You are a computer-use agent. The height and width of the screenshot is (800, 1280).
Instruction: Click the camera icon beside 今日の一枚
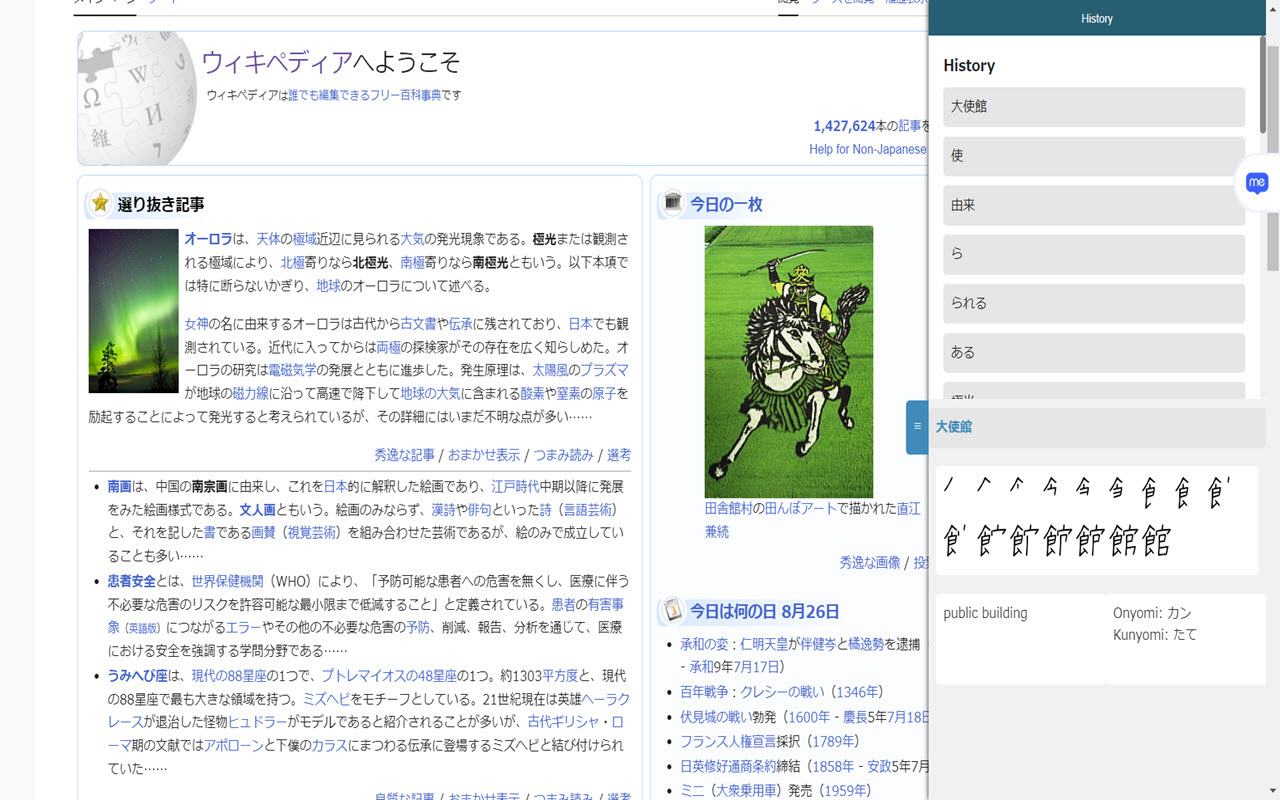[671, 204]
